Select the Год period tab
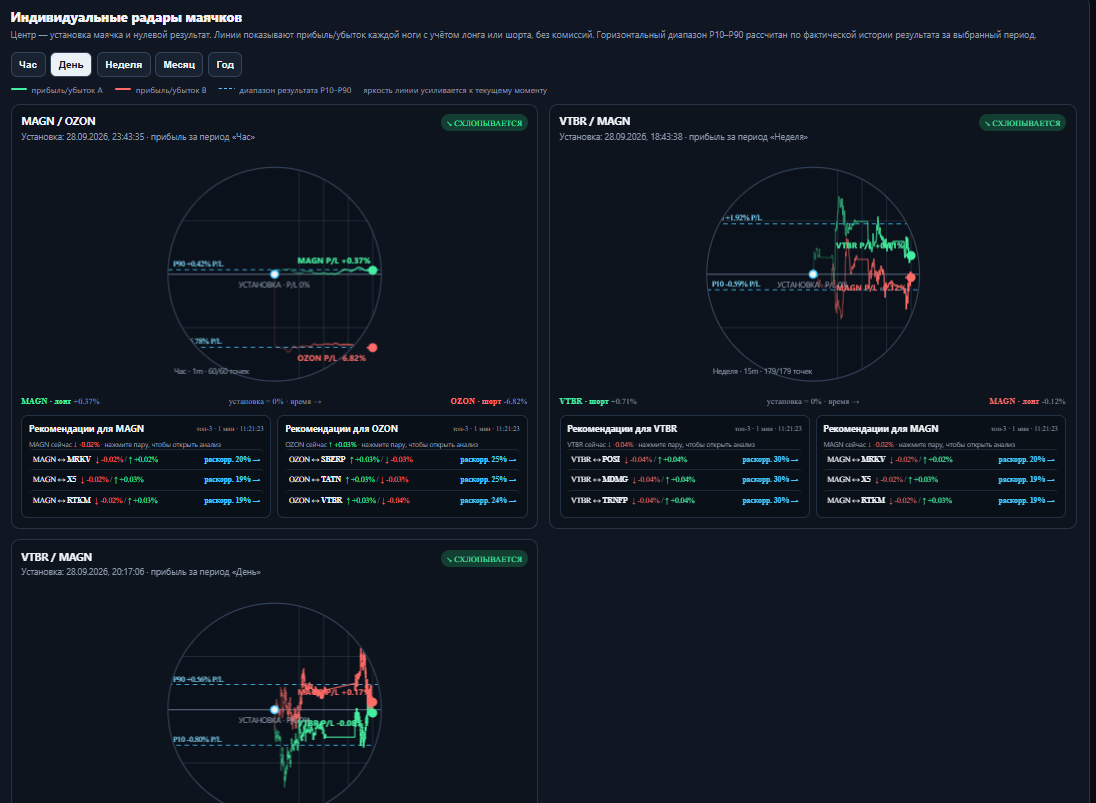 click(x=225, y=64)
